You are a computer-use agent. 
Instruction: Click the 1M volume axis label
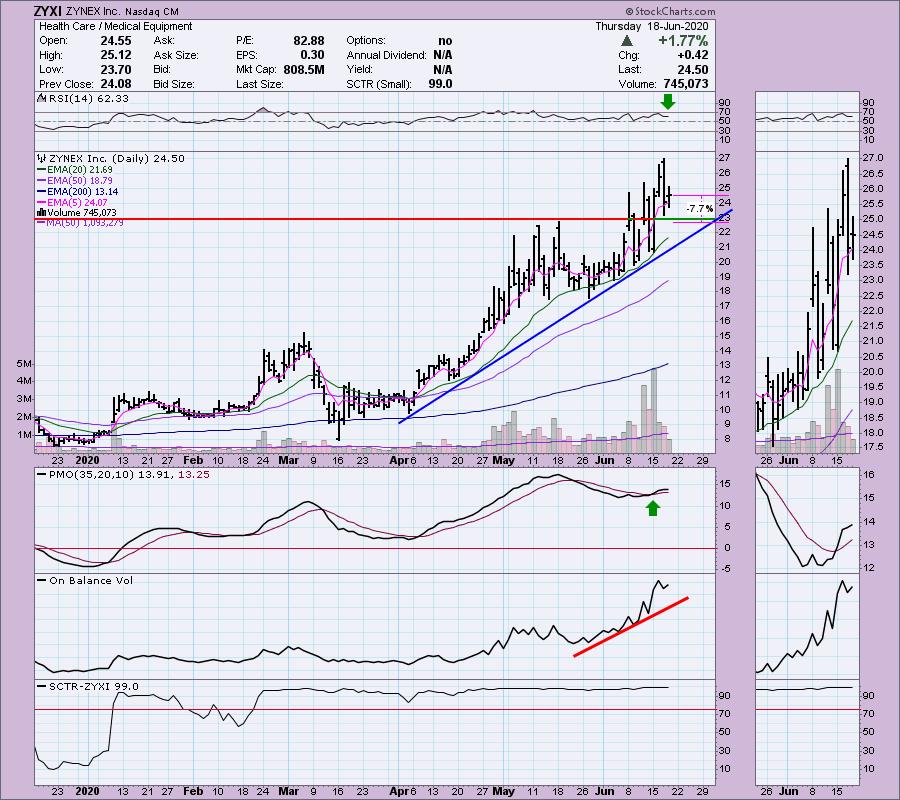24,434
